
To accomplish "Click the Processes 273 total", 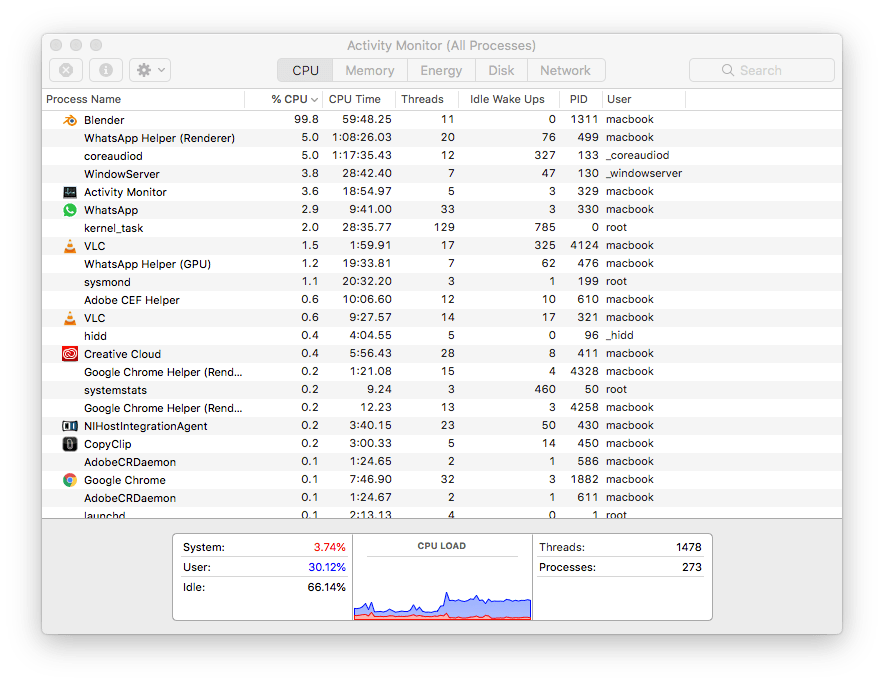I will (x=692, y=567).
